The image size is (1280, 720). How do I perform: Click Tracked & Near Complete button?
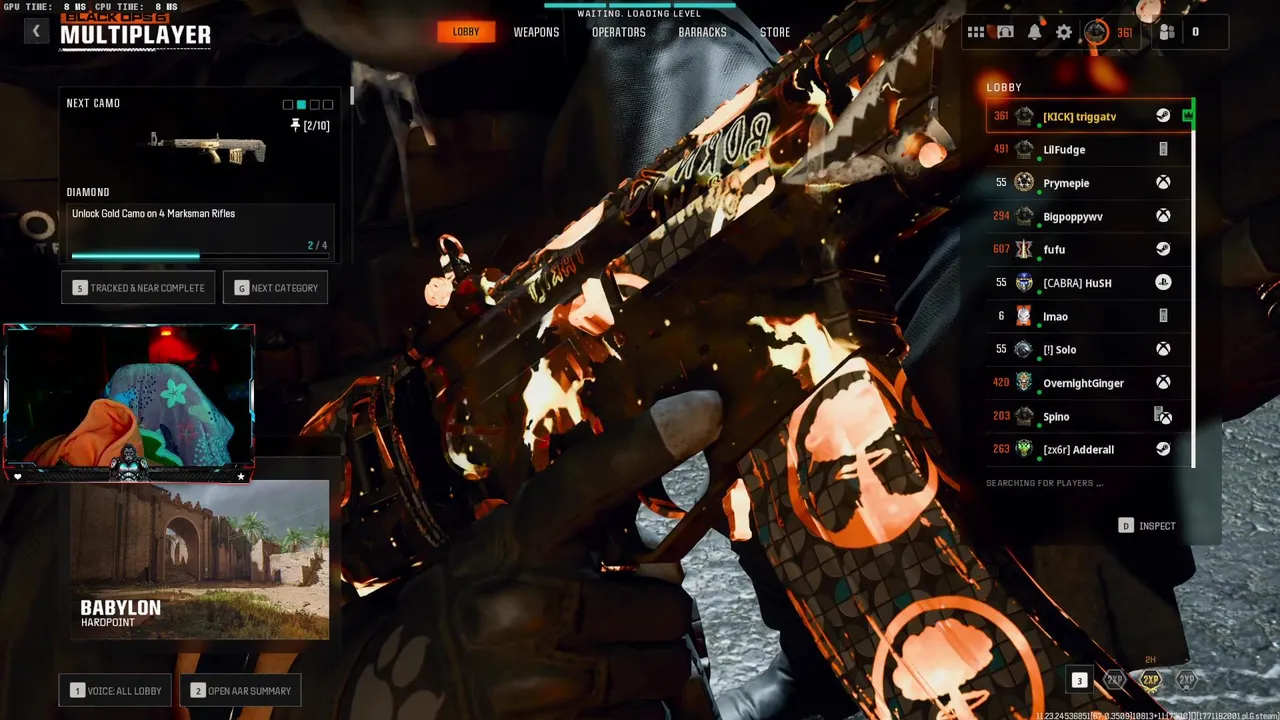[138, 288]
